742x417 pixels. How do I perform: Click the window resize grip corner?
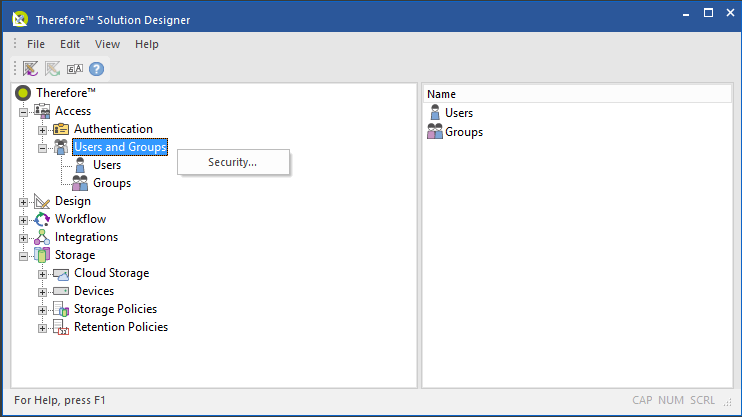728,402
